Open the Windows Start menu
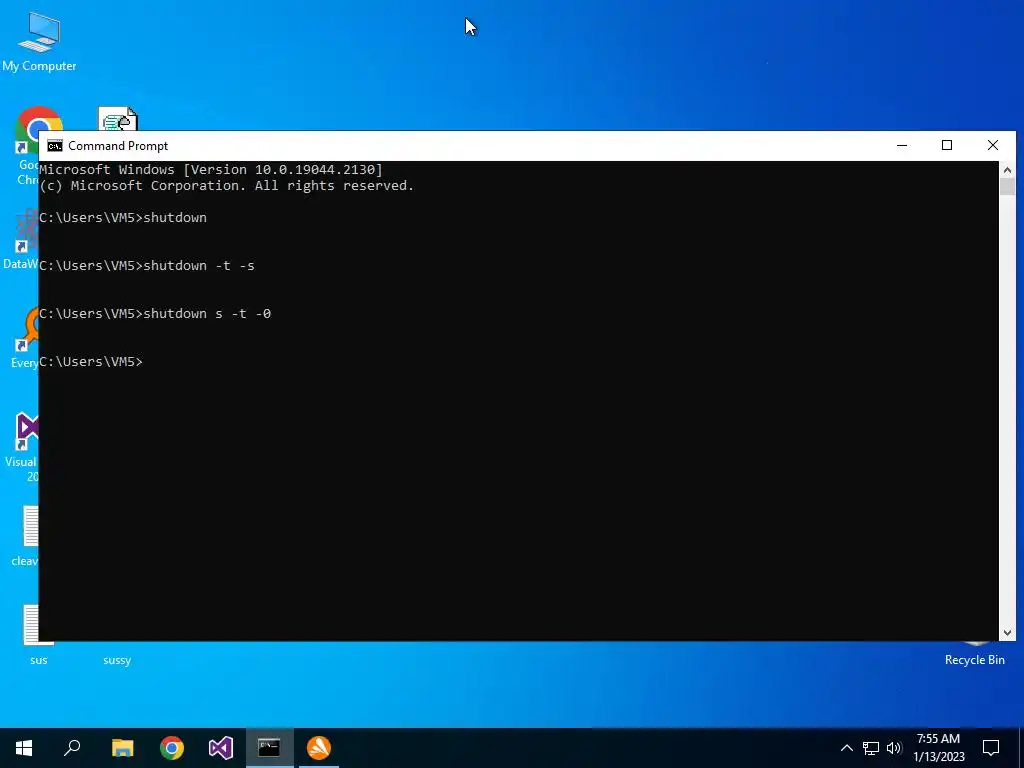 point(24,748)
